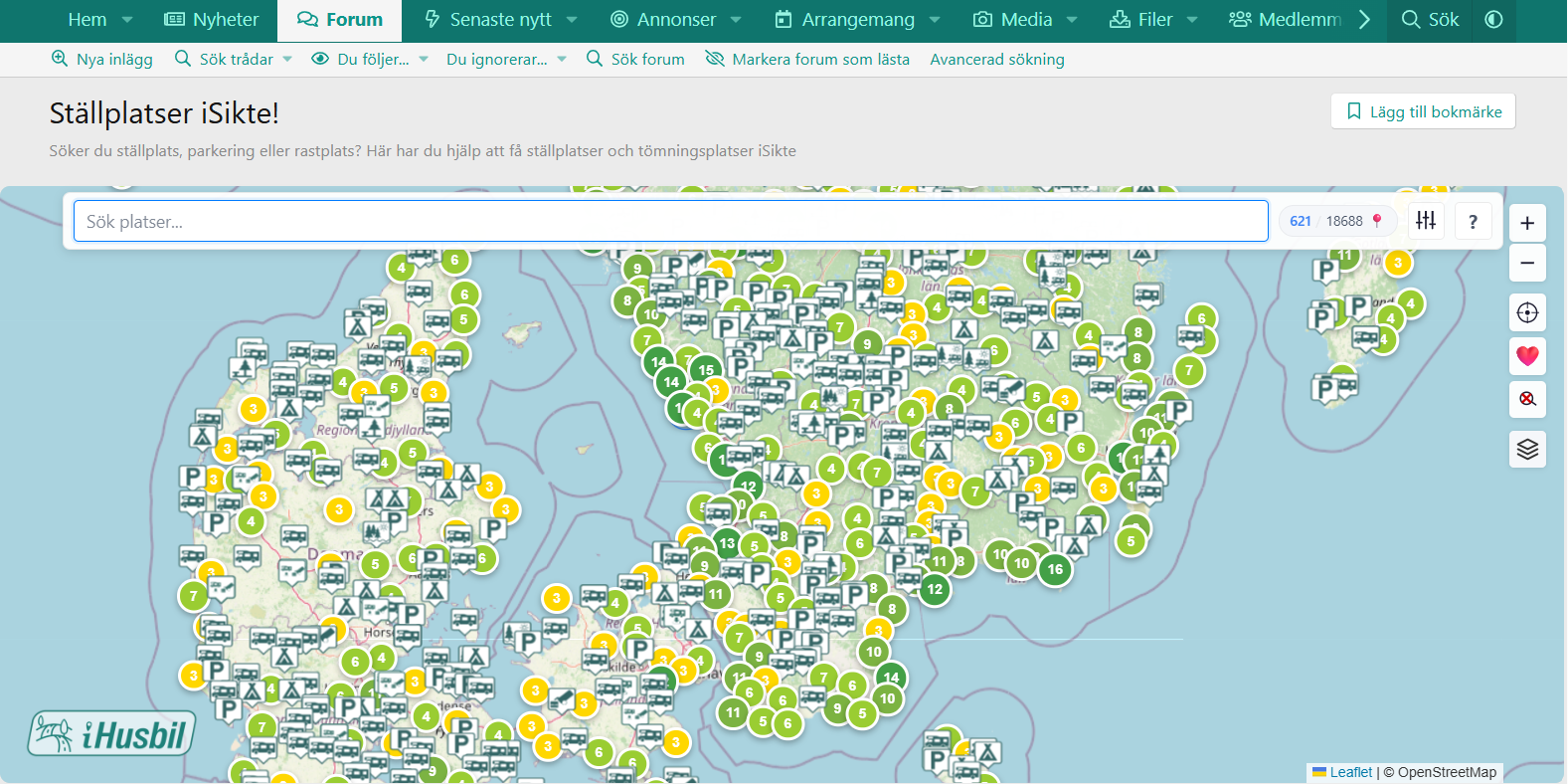Locate my position with crosshair button
1568x784 pixels.
pos(1527,312)
